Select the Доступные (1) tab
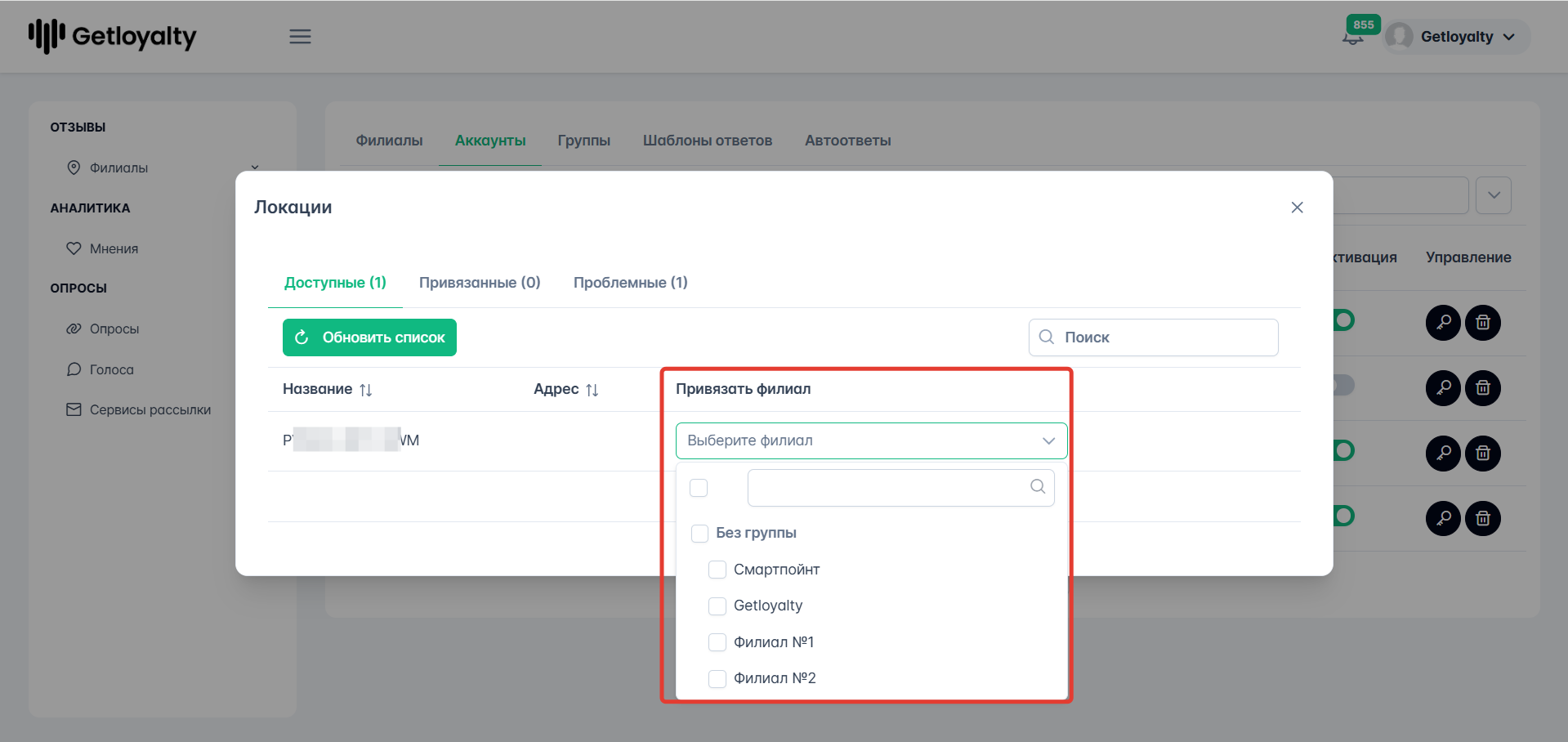 (x=335, y=283)
